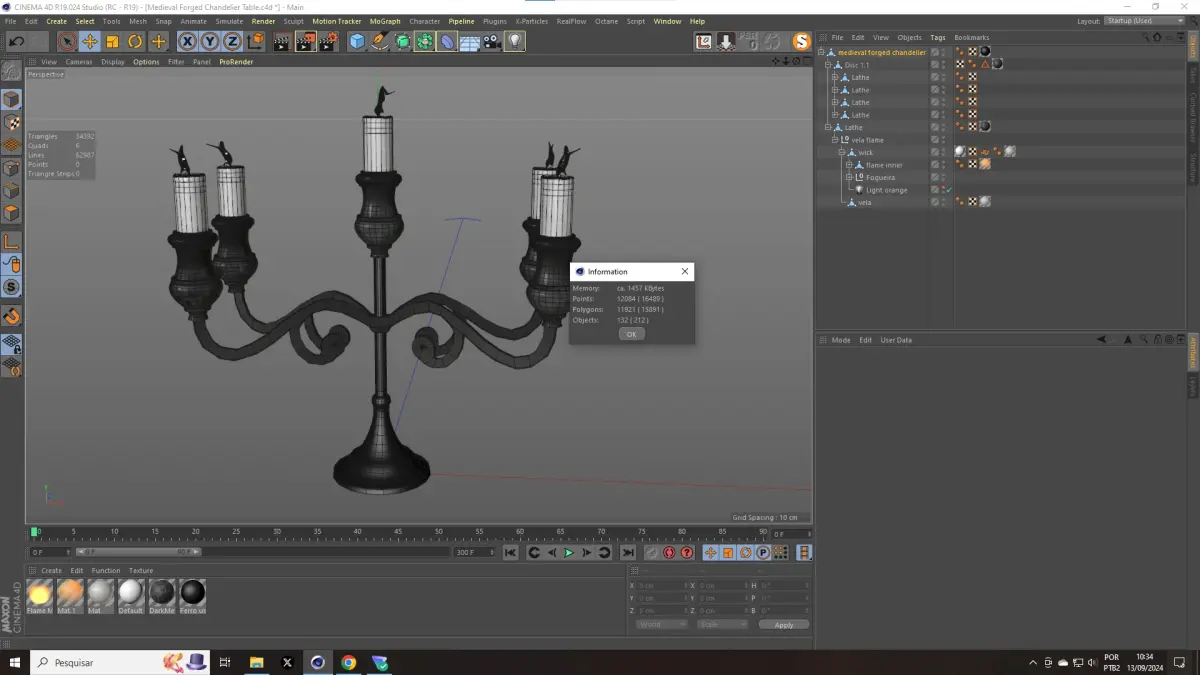1200x675 pixels.
Task: Render to Picture Viewer icon
Action: click(305, 41)
